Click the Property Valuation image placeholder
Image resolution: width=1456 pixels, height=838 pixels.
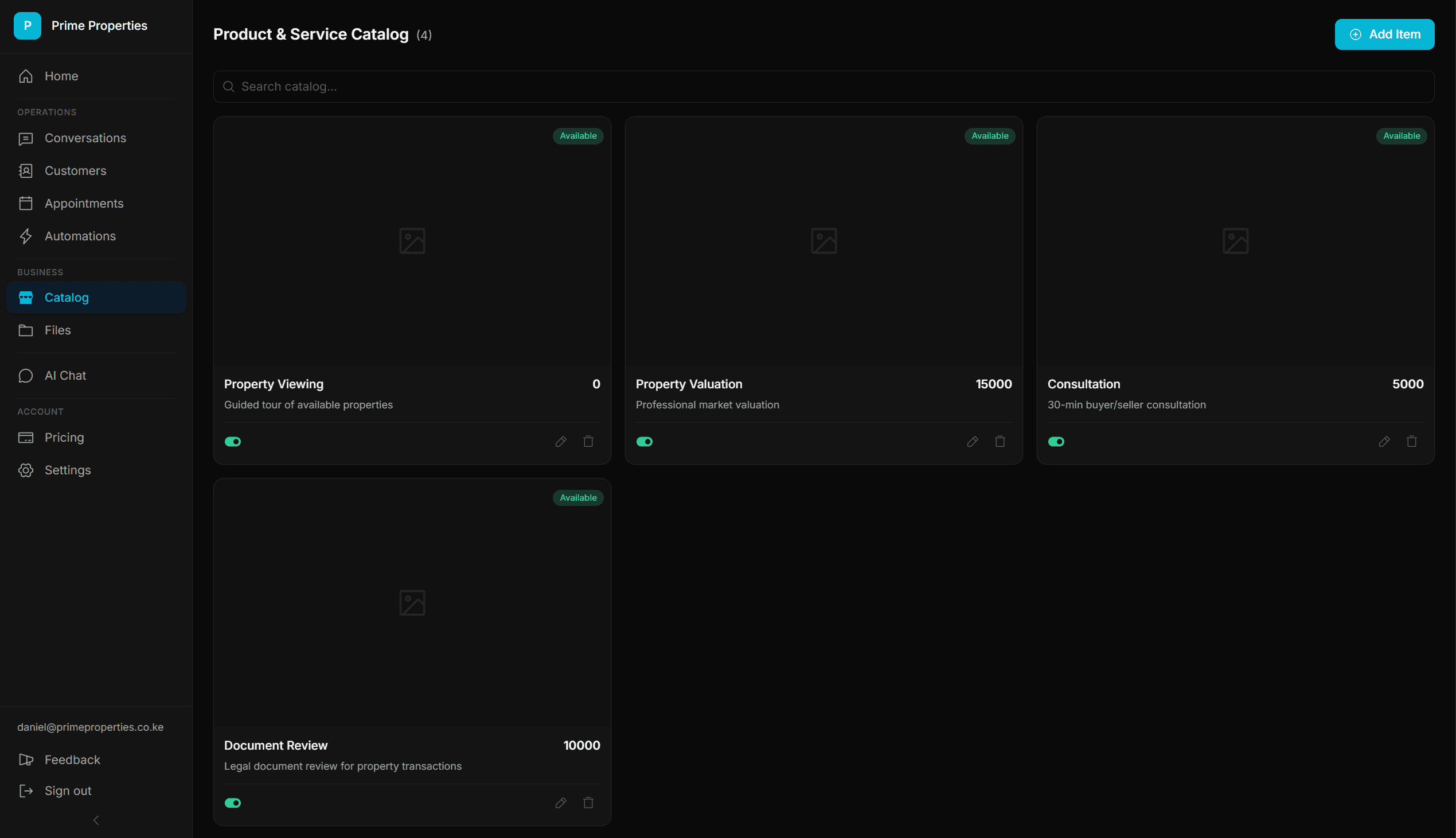824,240
